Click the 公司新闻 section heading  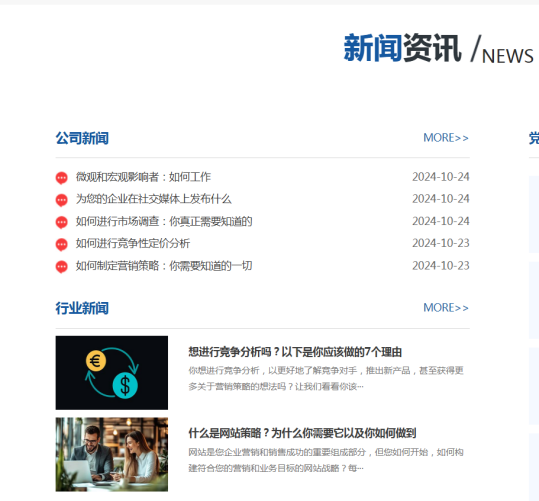coord(82,138)
